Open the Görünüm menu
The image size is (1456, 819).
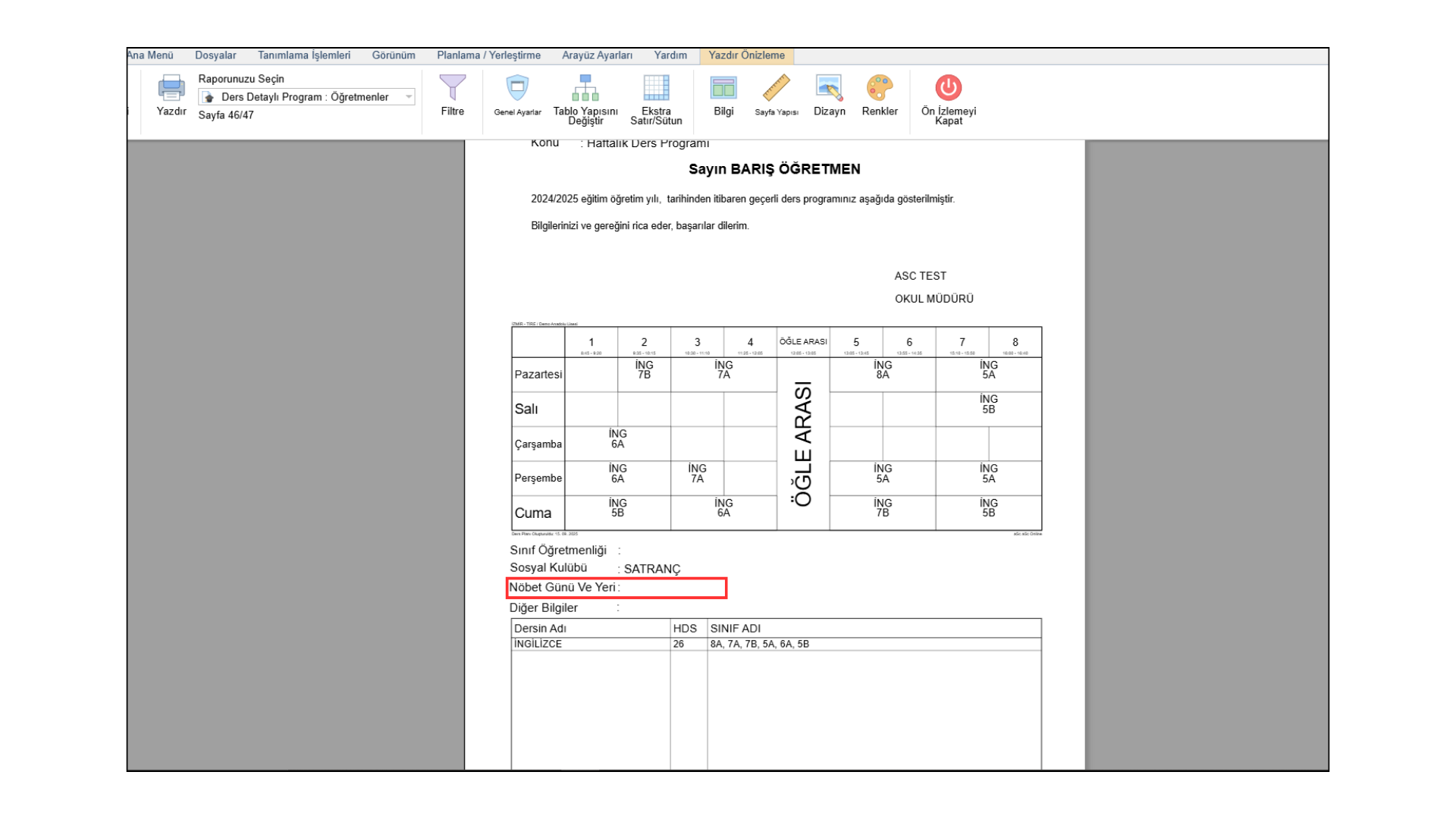click(x=393, y=55)
